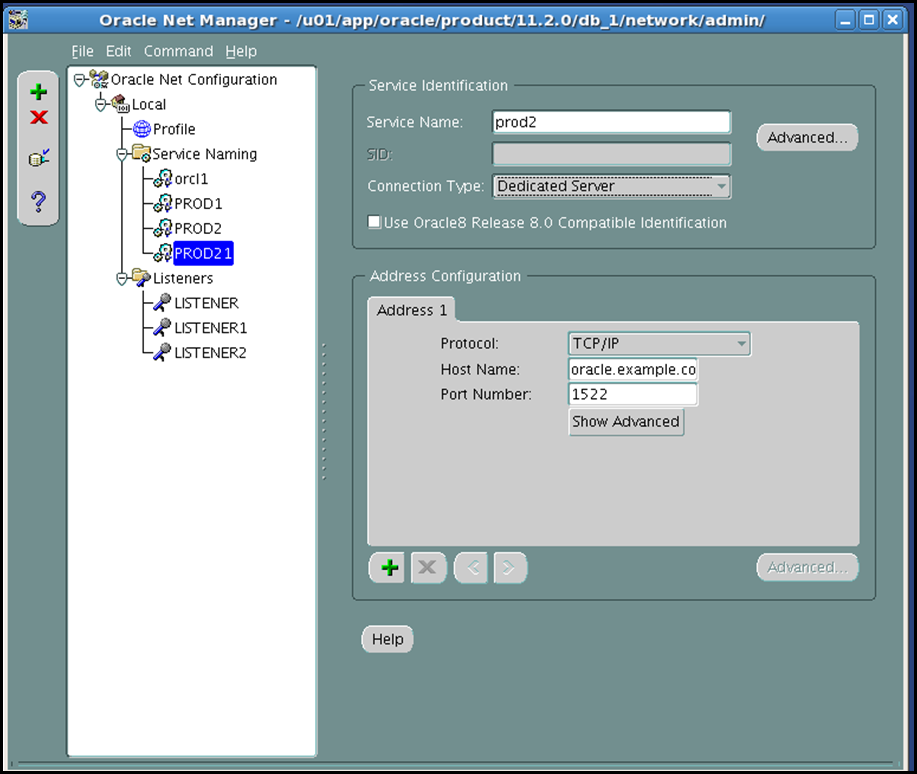Select the PROD2 tree entry

click(198, 228)
